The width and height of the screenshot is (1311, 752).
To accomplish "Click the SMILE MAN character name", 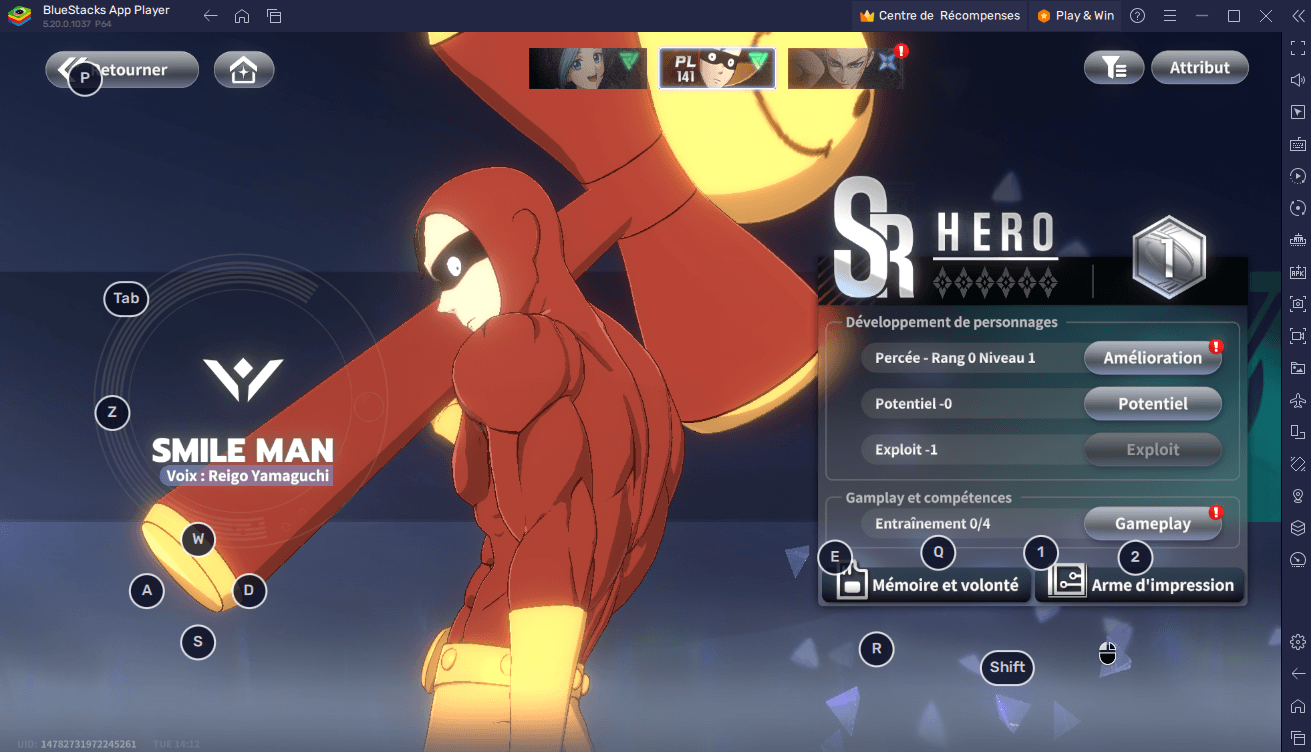I will click(x=243, y=449).
